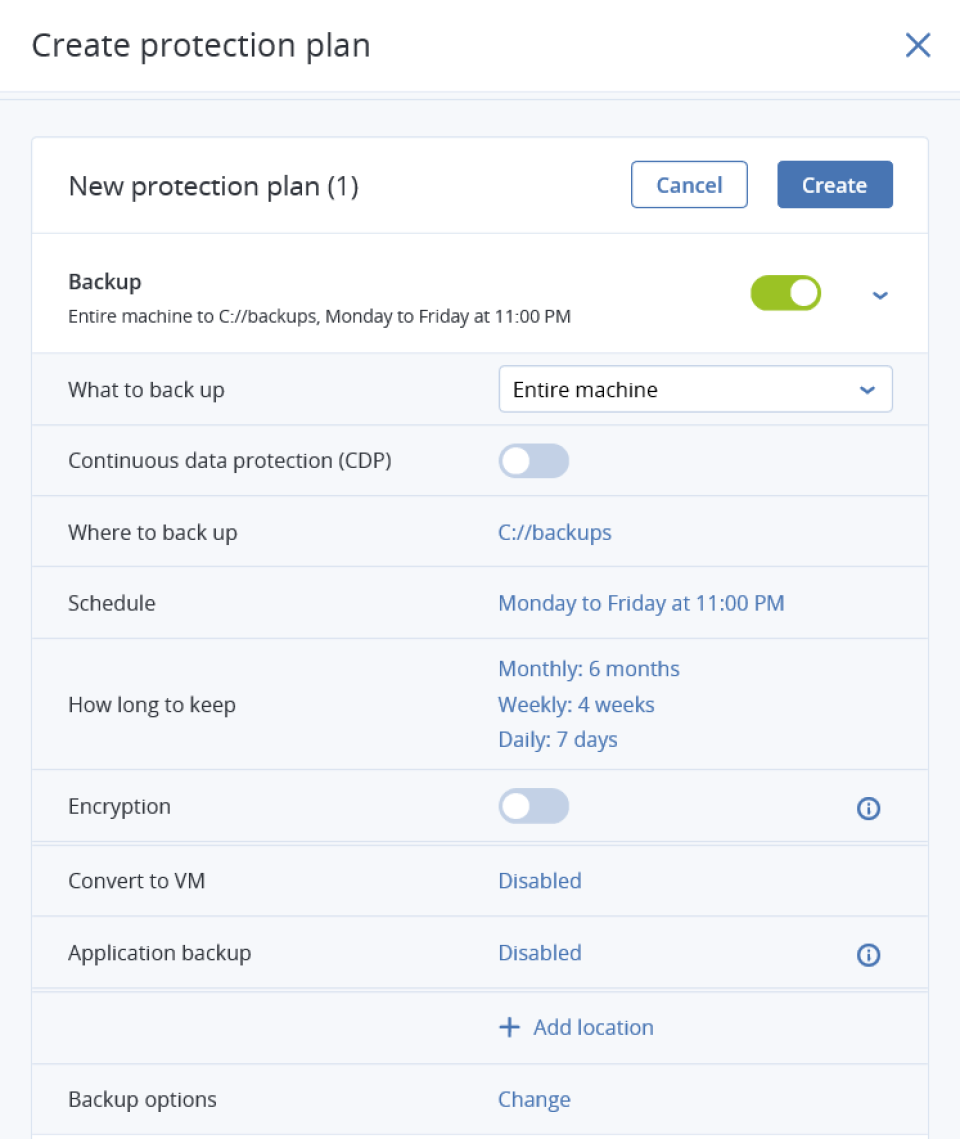Open Application backup settings via Disabled link
This screenshot has width=960, height=1139.
pyautogui.click(x=539, y=952)
